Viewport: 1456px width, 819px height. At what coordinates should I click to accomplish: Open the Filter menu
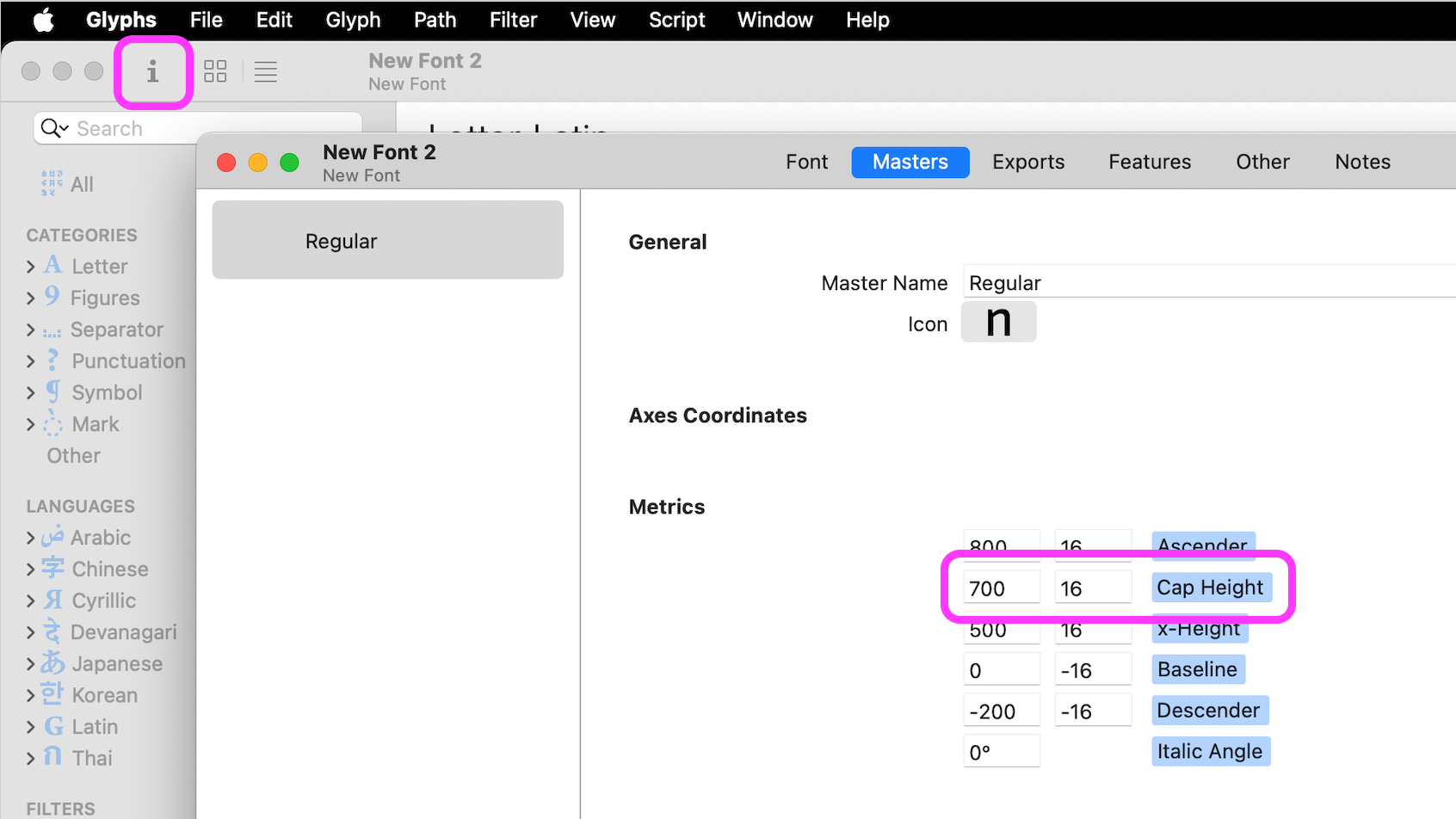(513, 20)
